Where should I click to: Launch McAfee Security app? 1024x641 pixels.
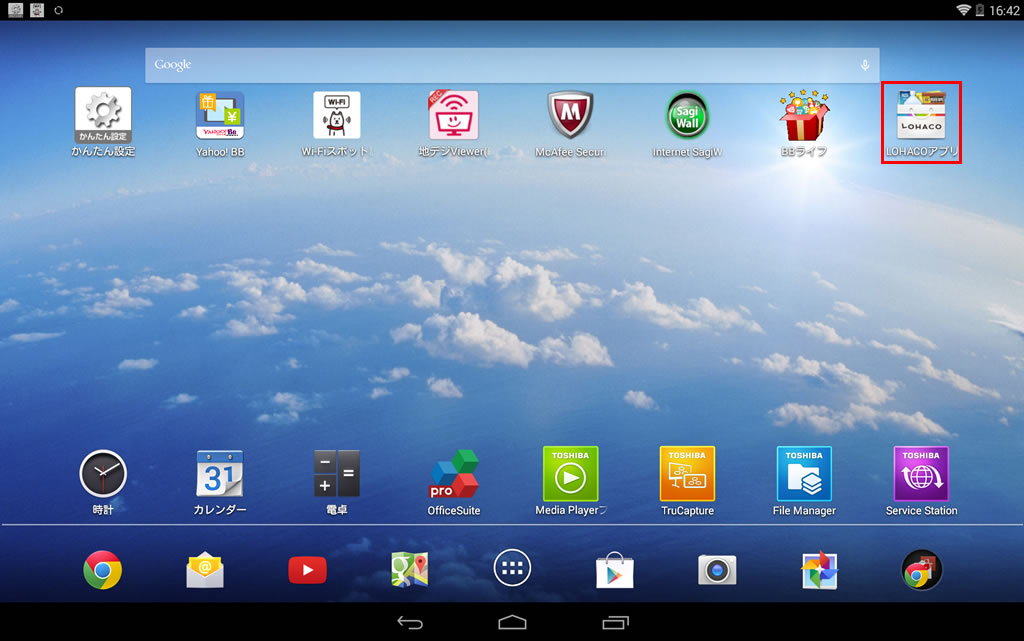571,116
